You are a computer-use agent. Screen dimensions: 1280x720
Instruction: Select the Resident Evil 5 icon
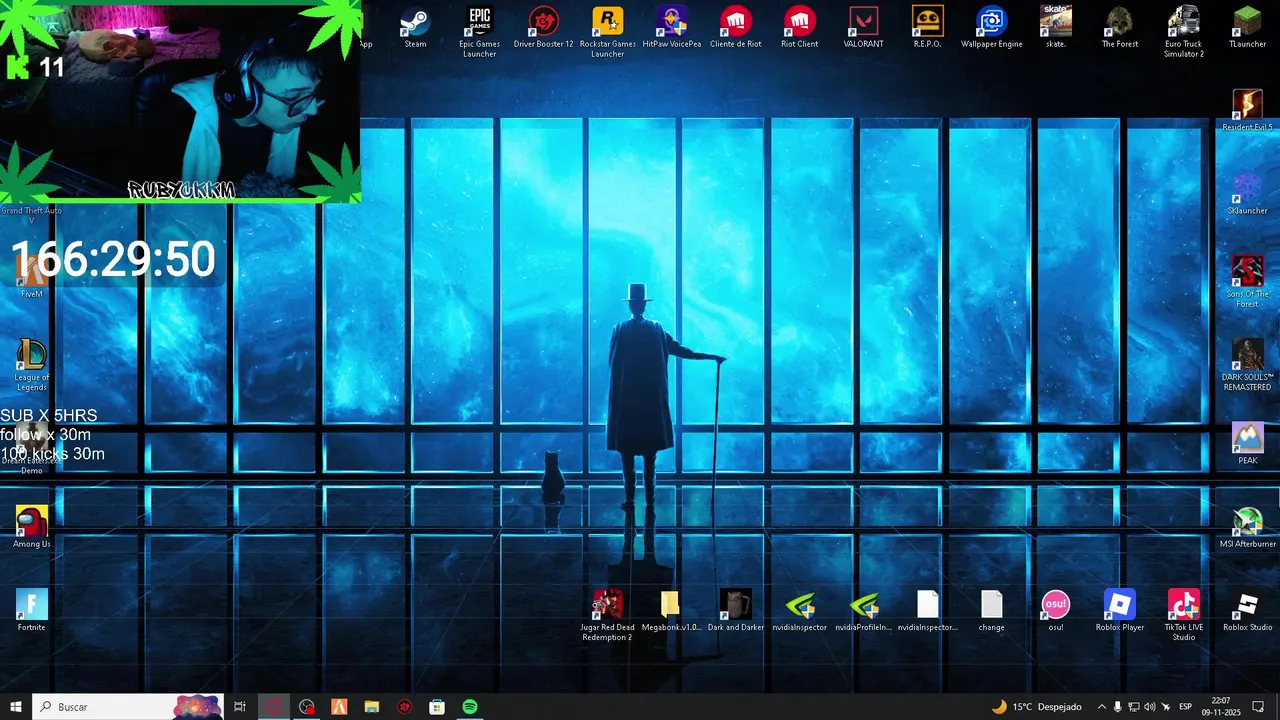[x=1248, y=111]
